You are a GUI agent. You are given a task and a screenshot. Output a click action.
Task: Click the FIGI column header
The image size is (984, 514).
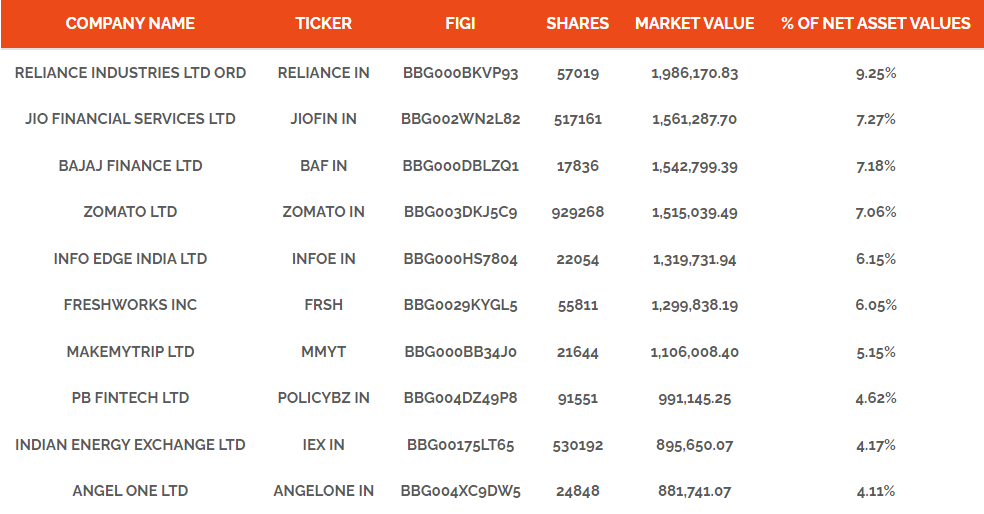point(460,23)
